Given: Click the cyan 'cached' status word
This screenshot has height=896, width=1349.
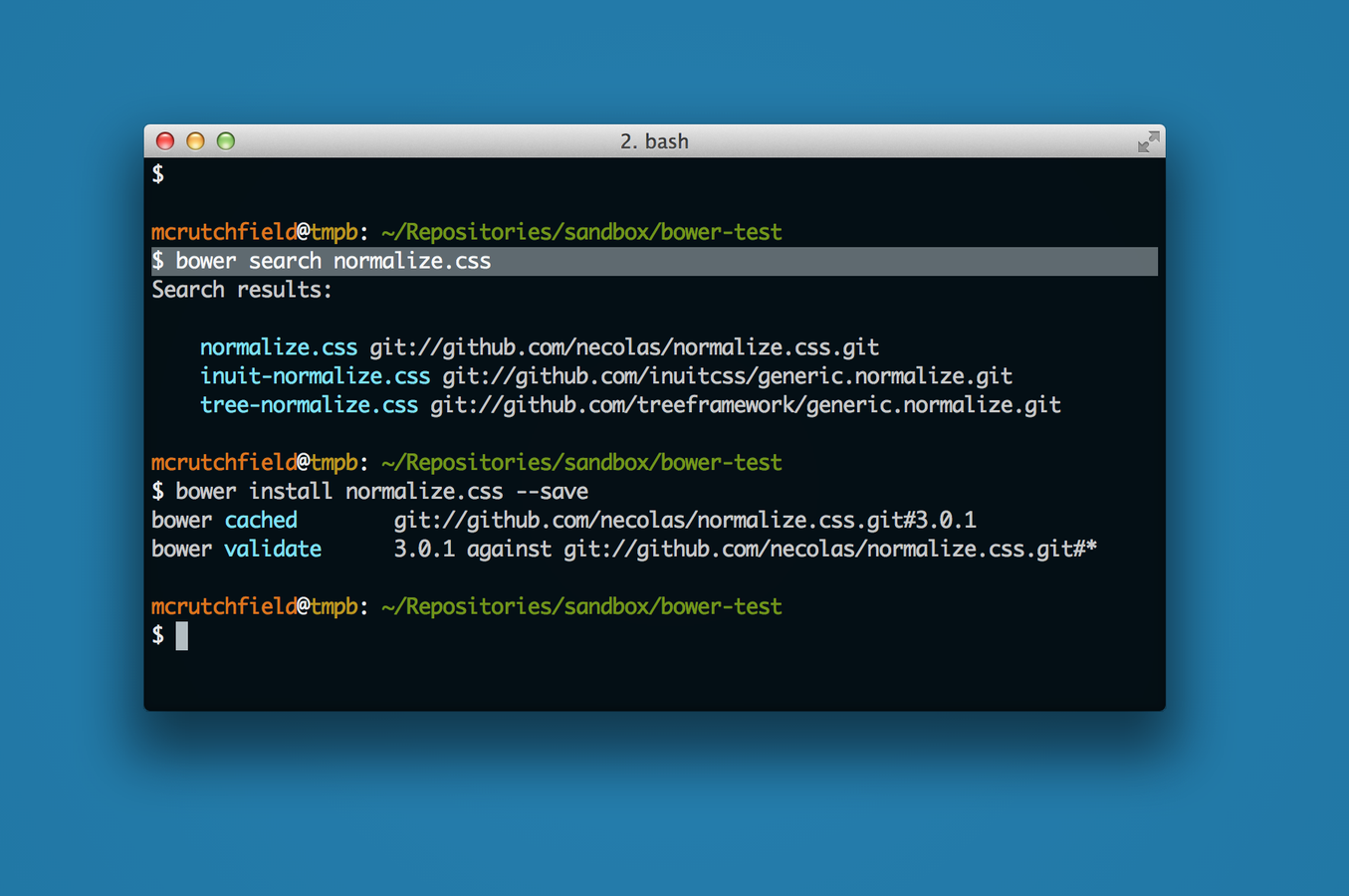Looking at the screenshot, I should [261, 521].
